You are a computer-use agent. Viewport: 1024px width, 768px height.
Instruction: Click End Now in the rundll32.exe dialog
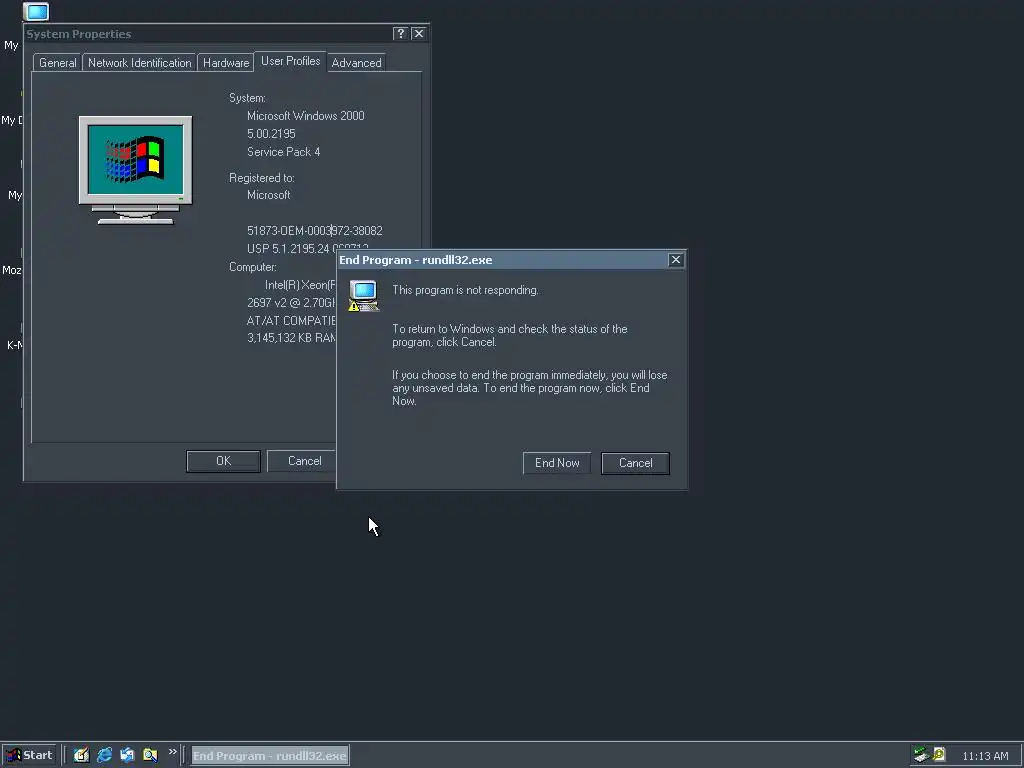[x=556, y=463]
